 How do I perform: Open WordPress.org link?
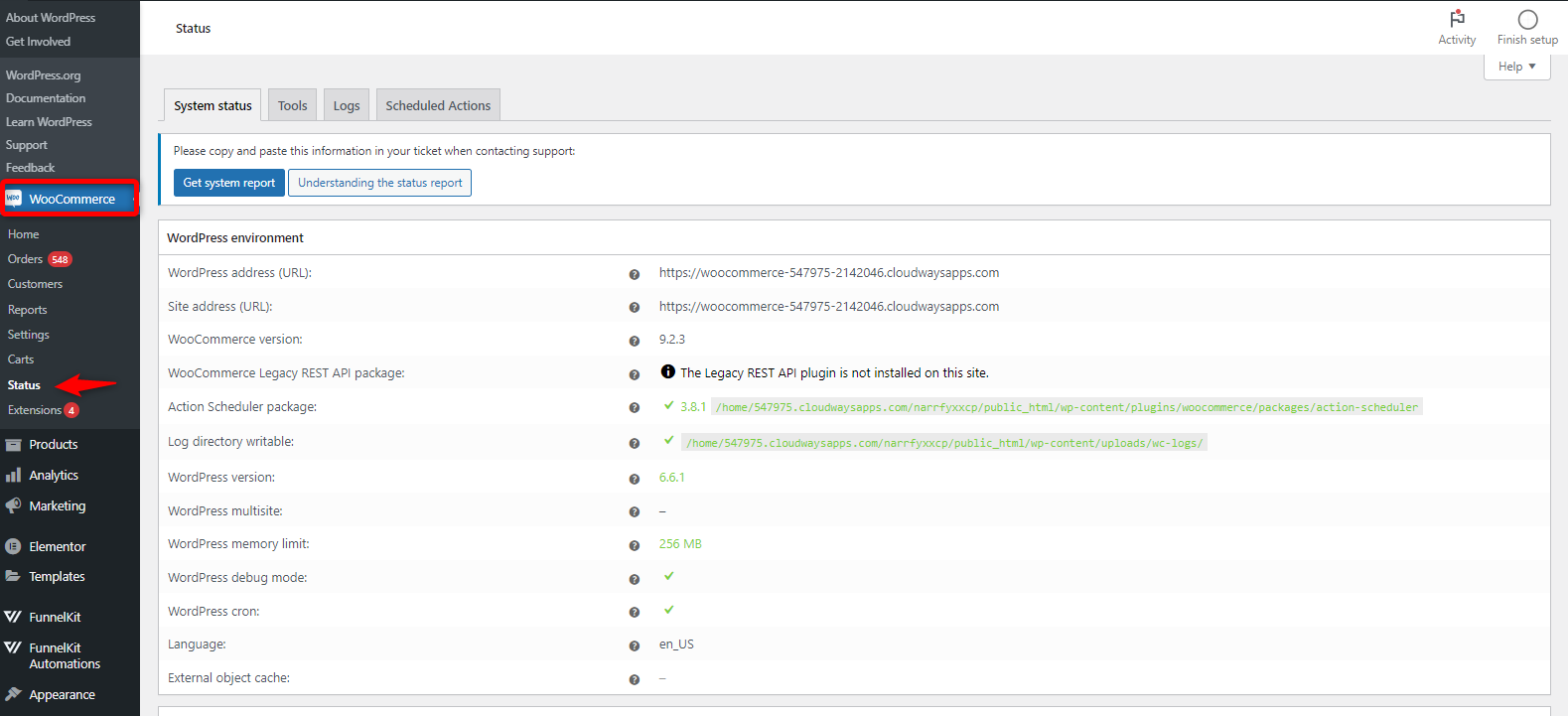43,75
